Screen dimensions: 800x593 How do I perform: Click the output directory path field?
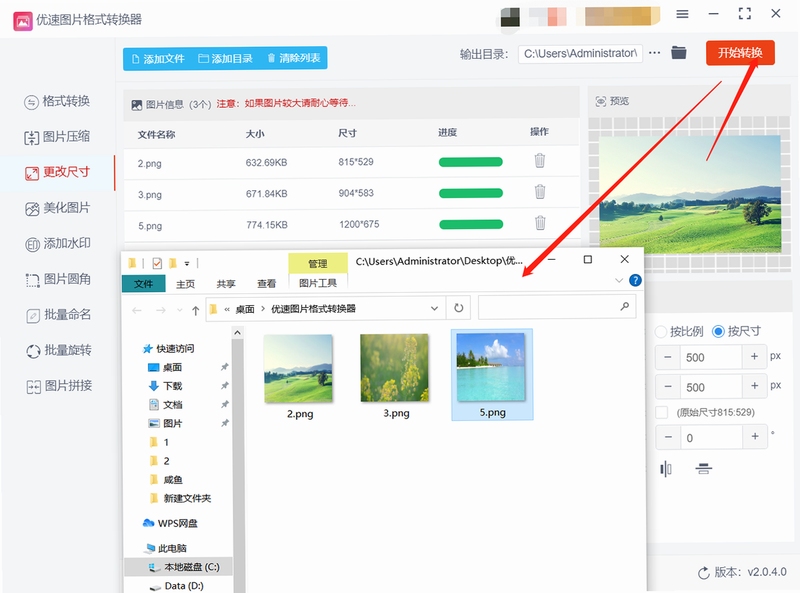(x=580, y=54)
